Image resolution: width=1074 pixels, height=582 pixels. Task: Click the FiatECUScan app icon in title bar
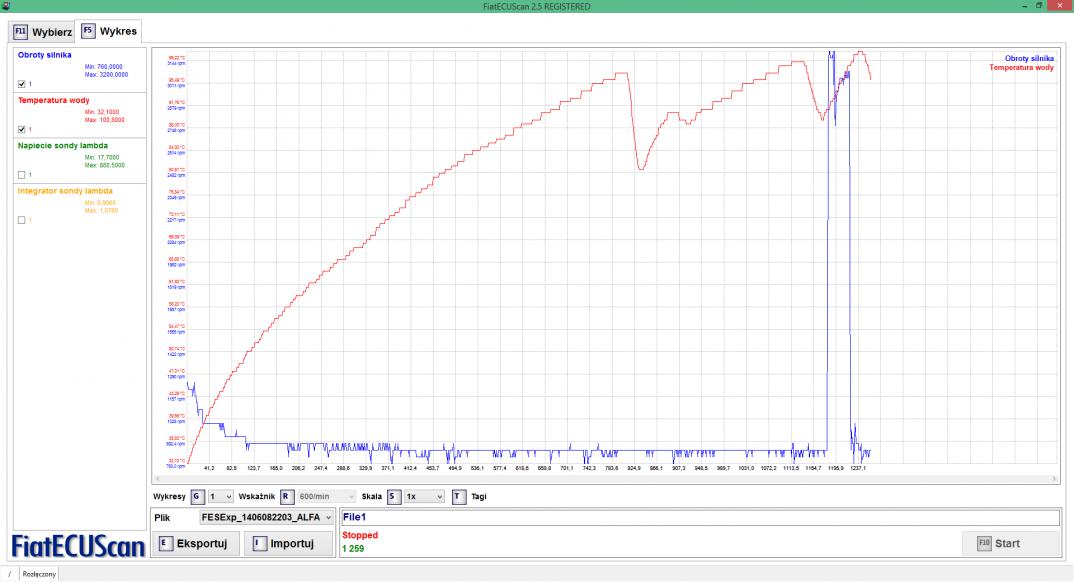pyautogui.click(x=6, y=6)
